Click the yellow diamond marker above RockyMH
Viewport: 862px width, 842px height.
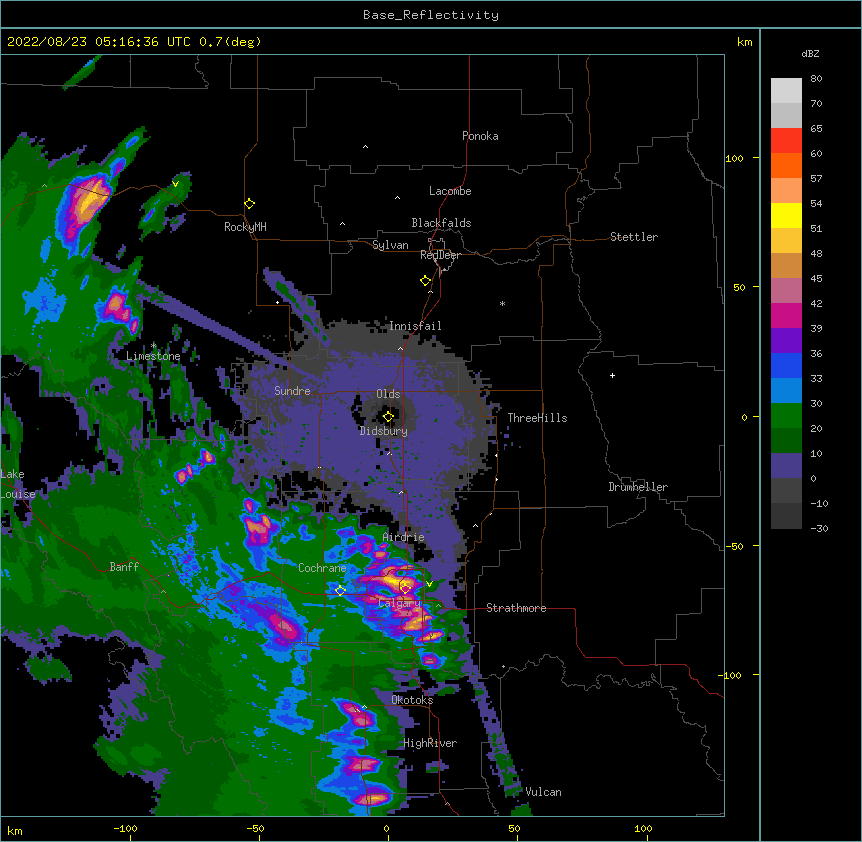click(x=249, y=204)
